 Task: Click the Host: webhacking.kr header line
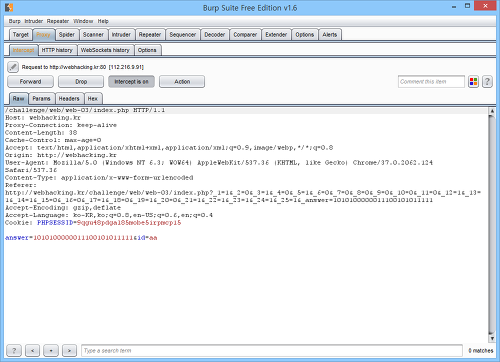pyautogui.click(x=43, y=118)
